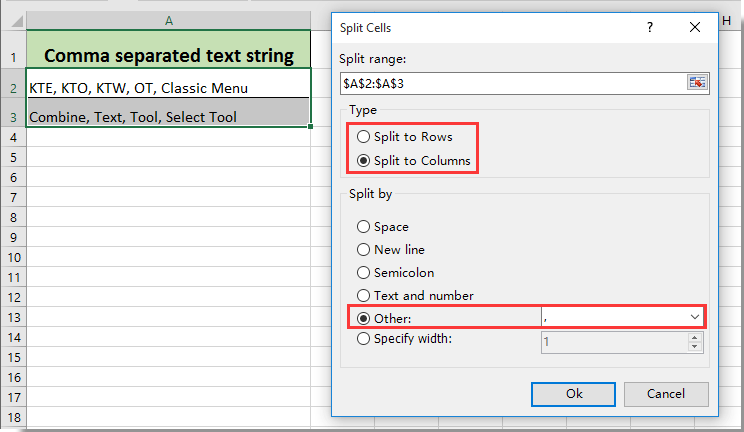The image size is (744, 432).
Task: Select the Other delimiter radio button
Action: [x=363, y=318]
